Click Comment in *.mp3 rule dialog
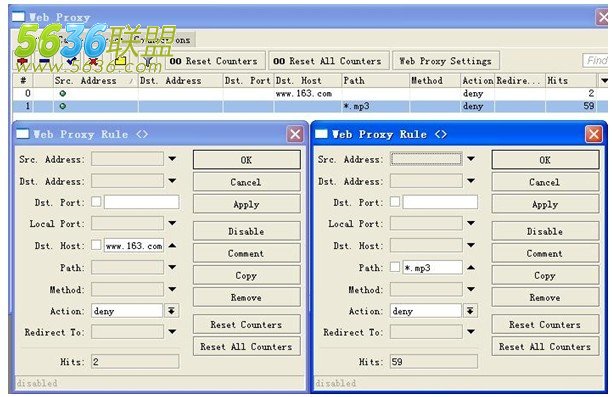 [x=545, y=253]
